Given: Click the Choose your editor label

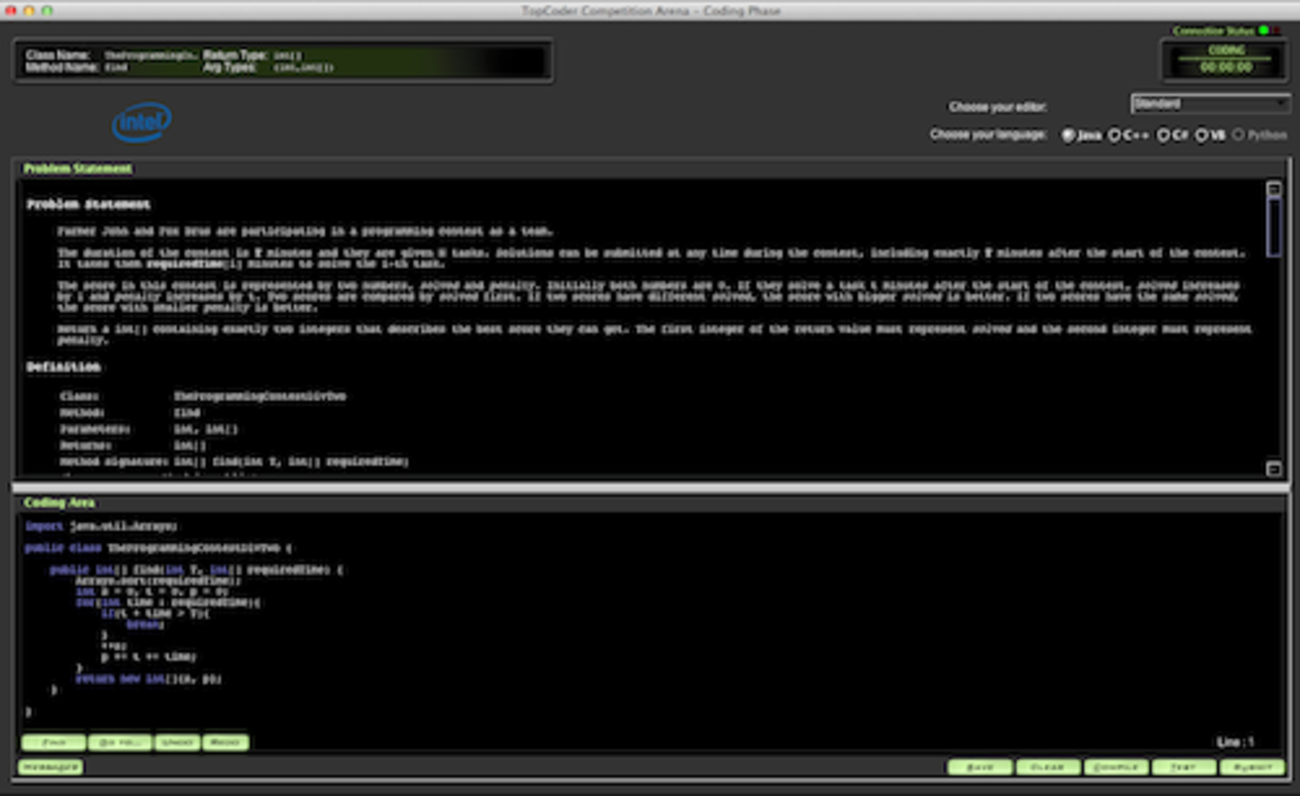Looking at the screenshot, I should [998, 107].
